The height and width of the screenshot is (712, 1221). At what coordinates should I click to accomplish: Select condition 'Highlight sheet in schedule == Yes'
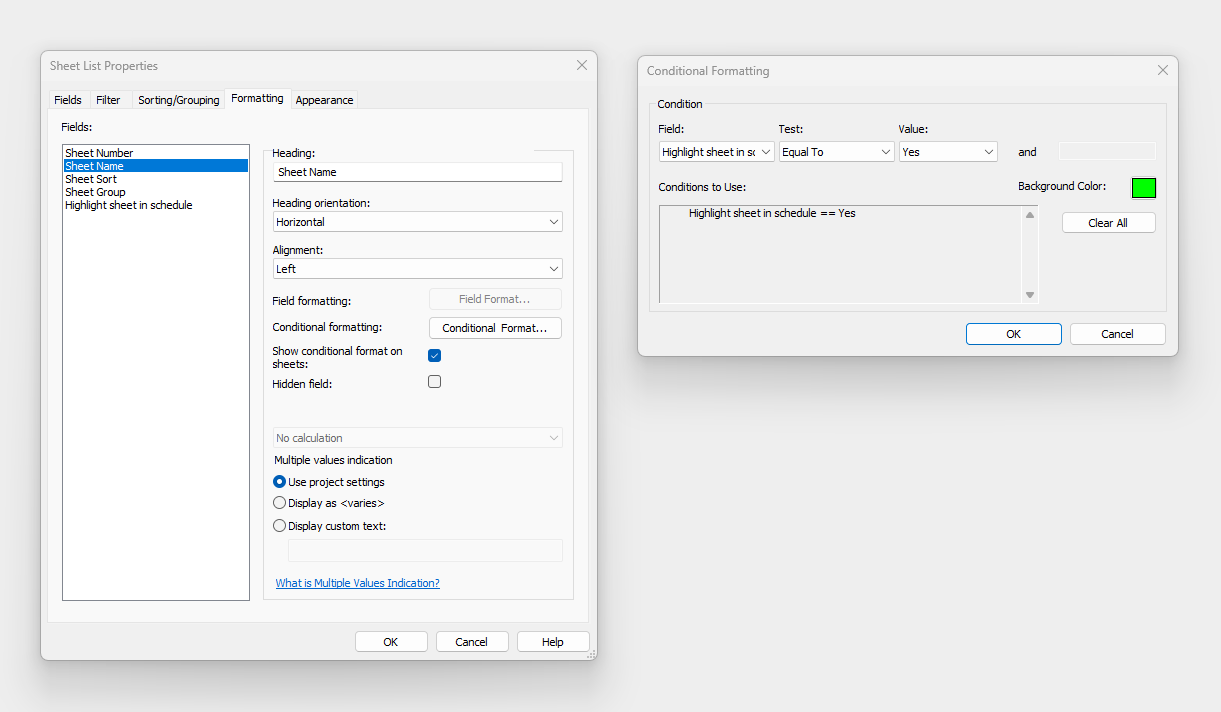coord(772,213)
